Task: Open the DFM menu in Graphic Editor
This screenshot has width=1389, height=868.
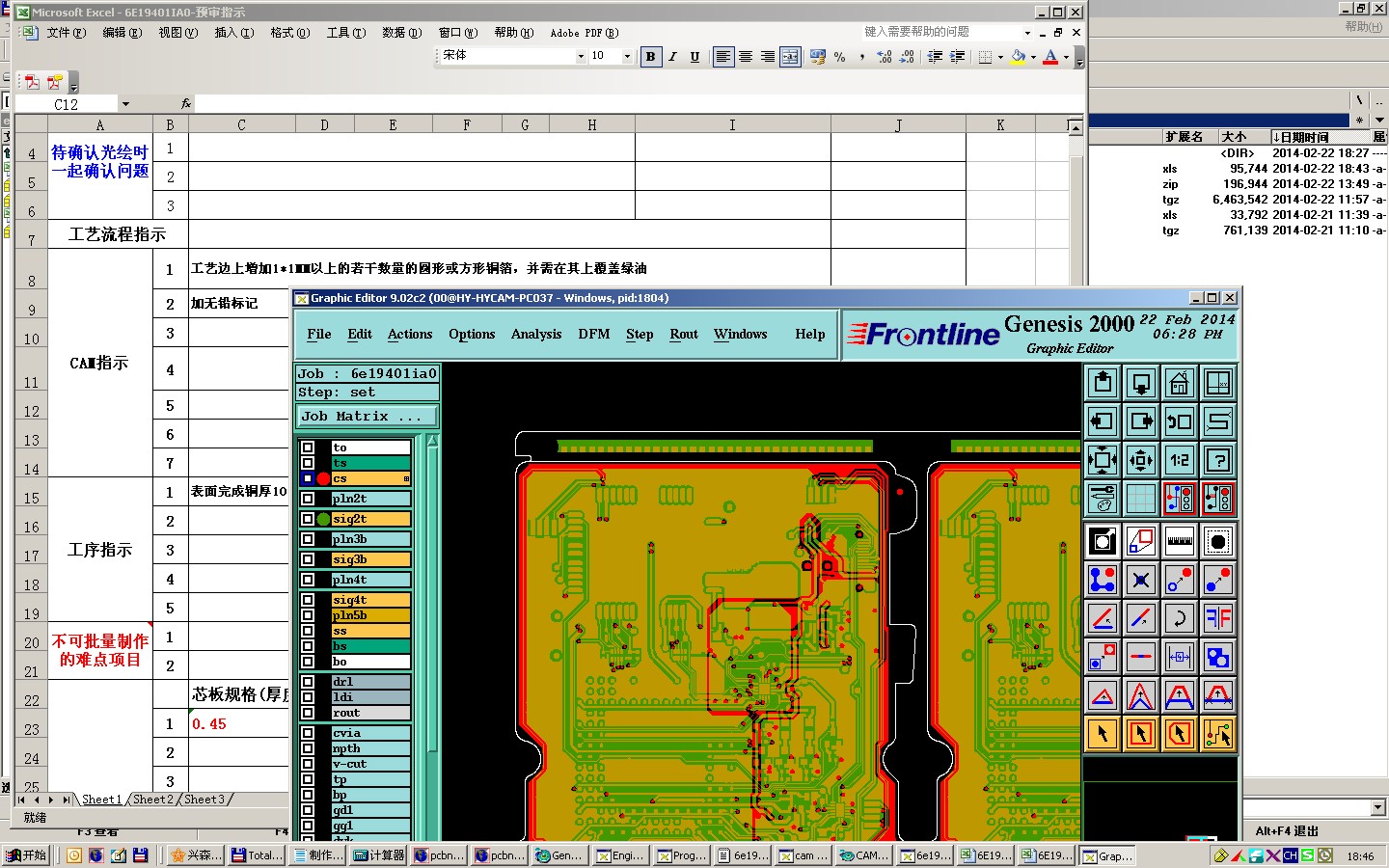Action: 594,335
